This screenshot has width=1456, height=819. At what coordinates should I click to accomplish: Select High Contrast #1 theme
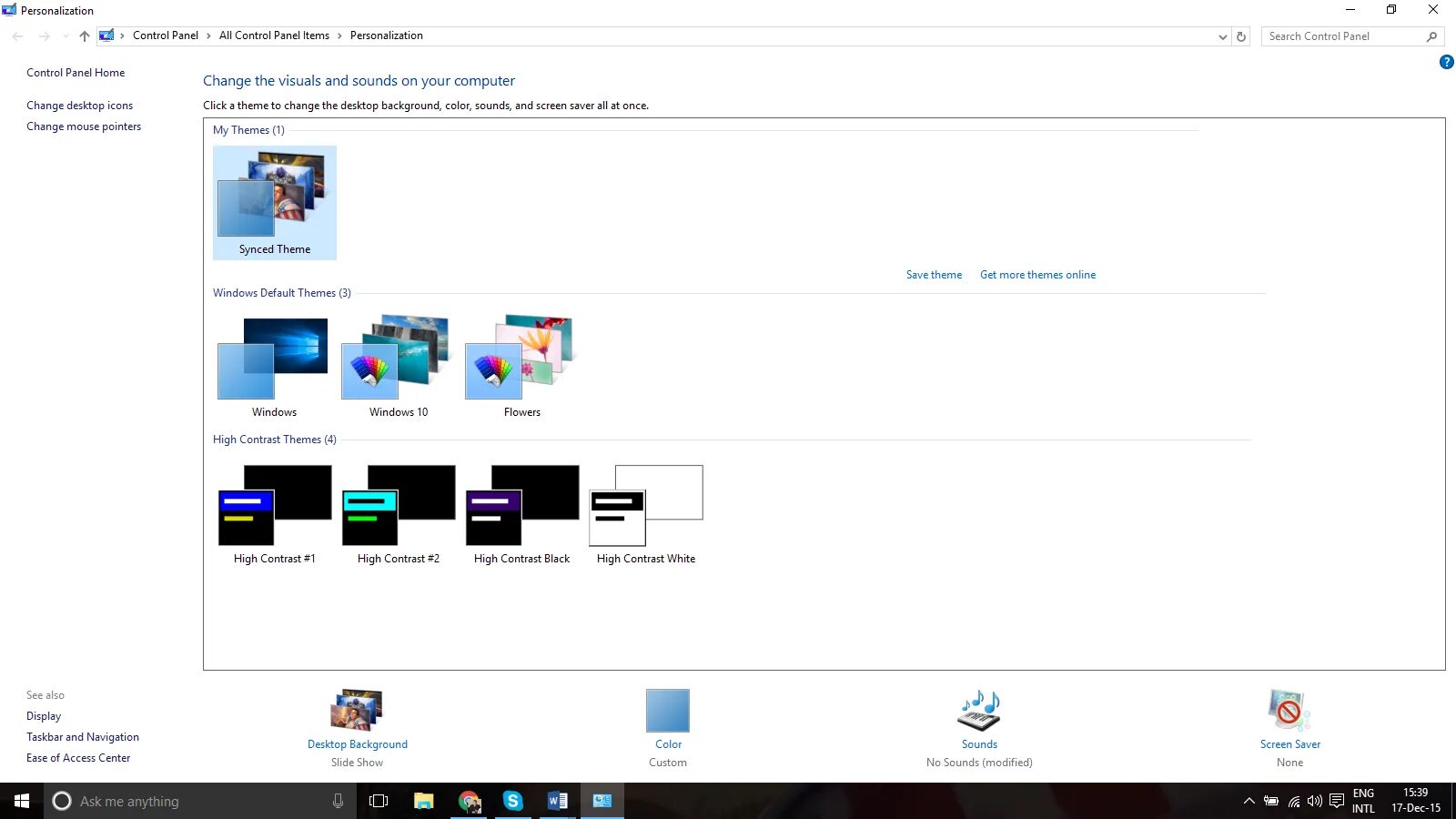point(274,515)
